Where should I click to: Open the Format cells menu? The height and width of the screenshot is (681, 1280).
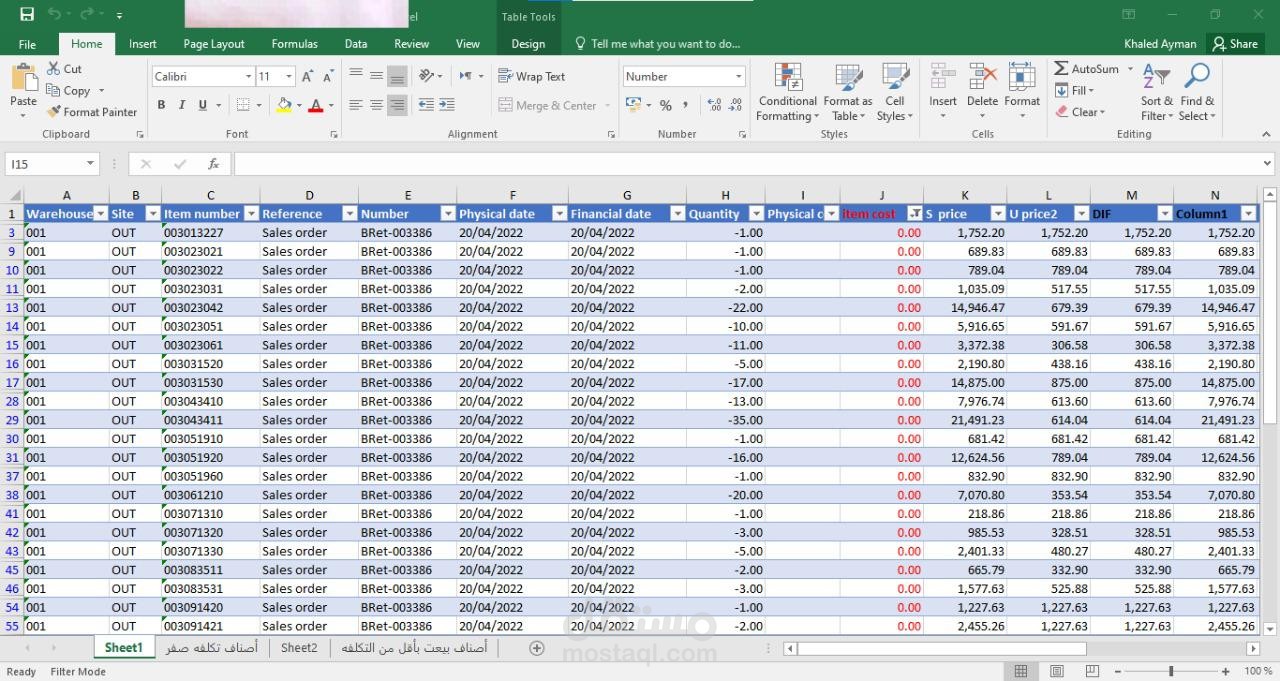click(x=1022, y=92)
